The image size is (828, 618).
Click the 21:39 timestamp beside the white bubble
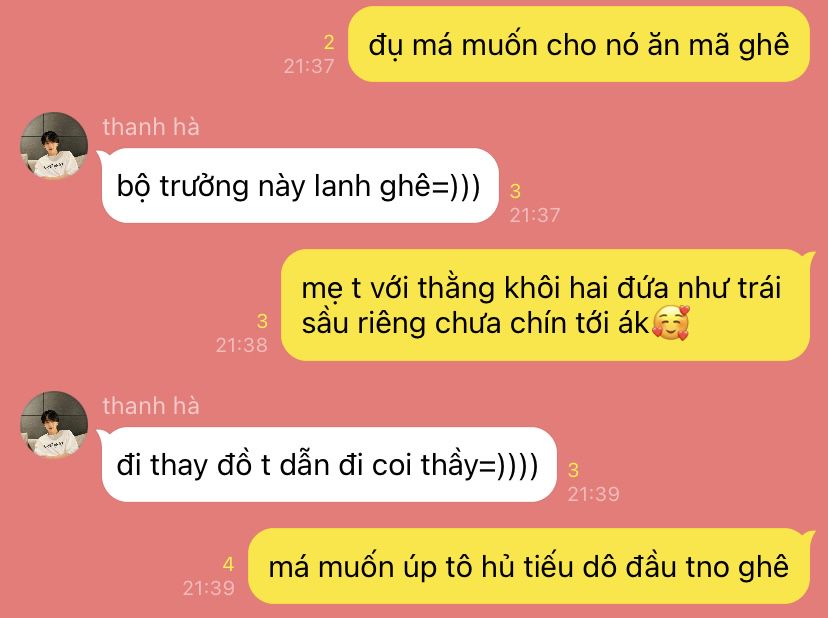(x=594, y=494)
